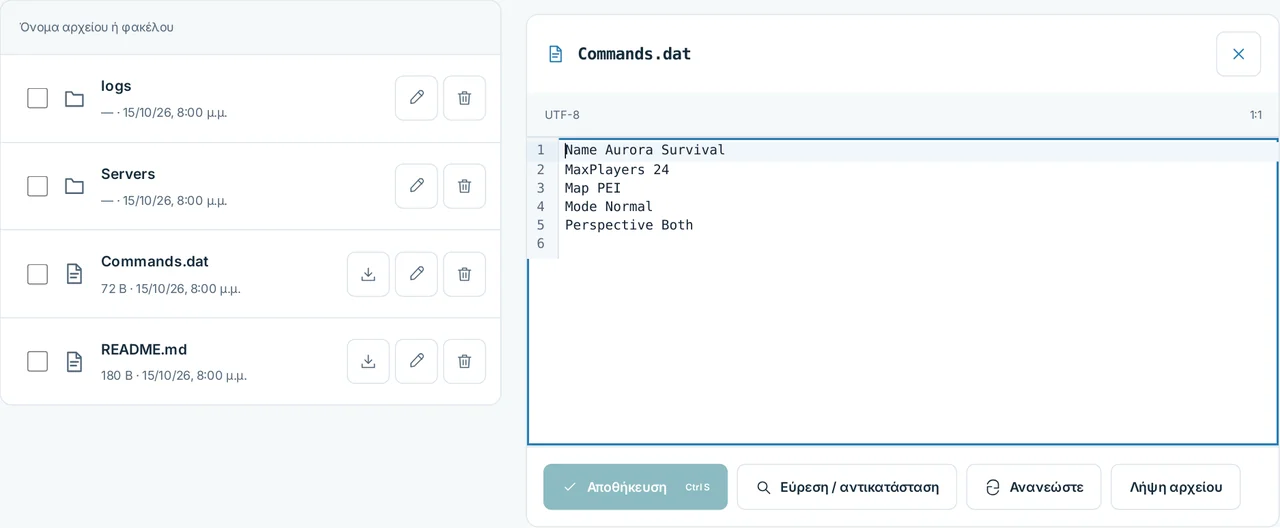This screenshot has width=1280, height=528.
Task: Click the Commands.dat title in editor header
Action: (634, 54)
